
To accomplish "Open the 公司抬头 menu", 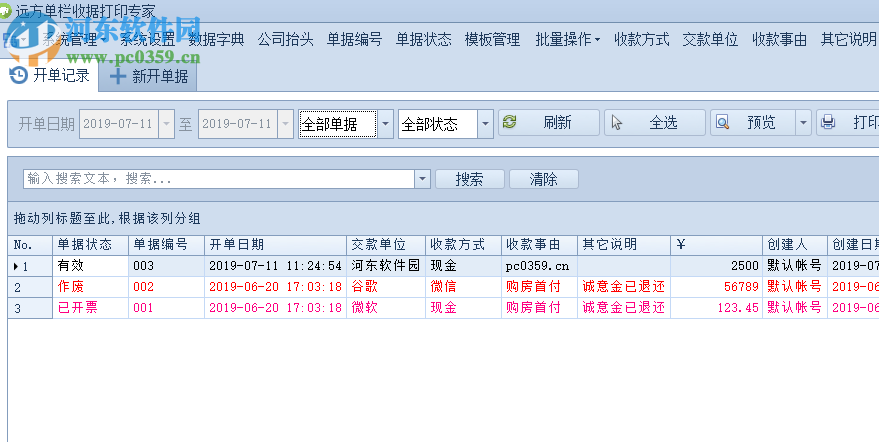I will (285, 39).
